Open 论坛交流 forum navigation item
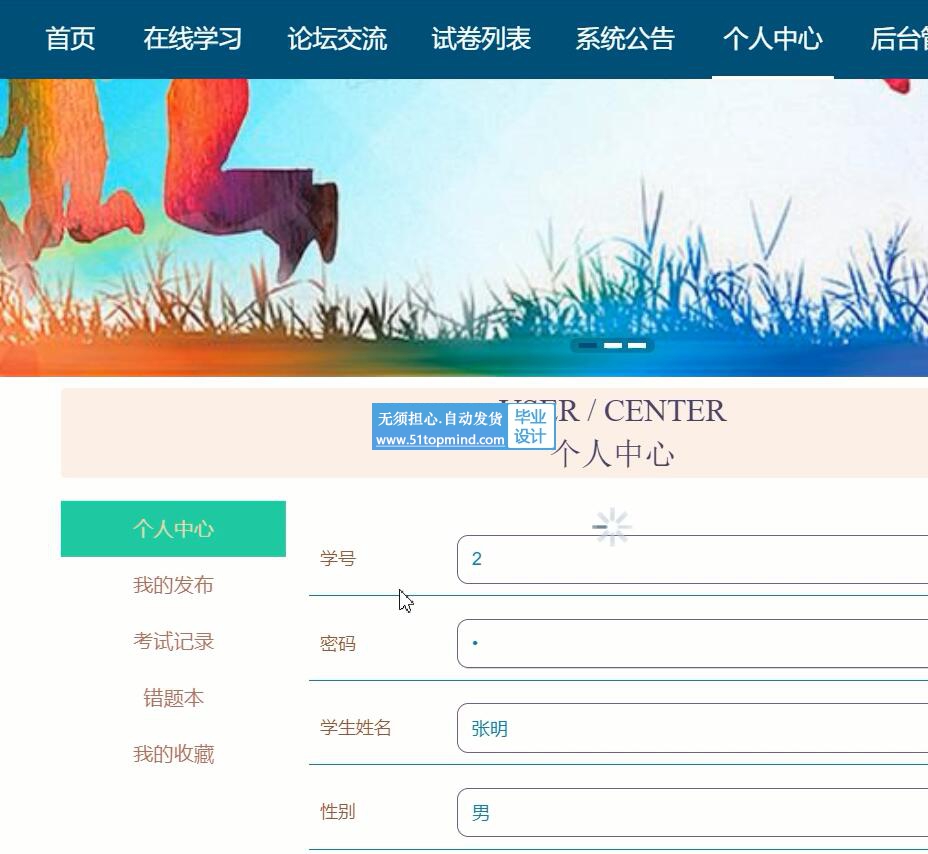Screen dimensions: 928x854 click(x=337, y=39)
